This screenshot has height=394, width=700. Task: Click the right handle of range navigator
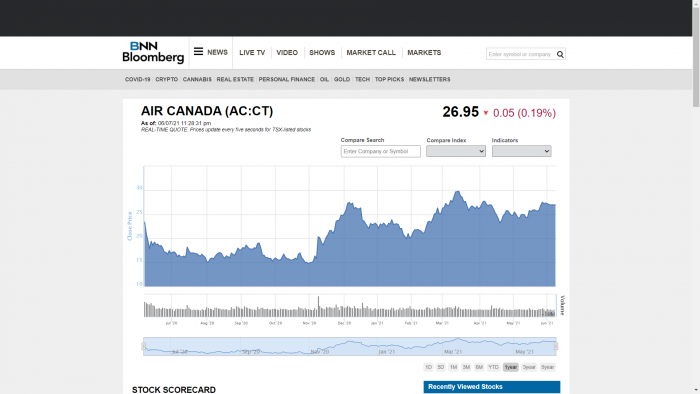pos(556,346)
